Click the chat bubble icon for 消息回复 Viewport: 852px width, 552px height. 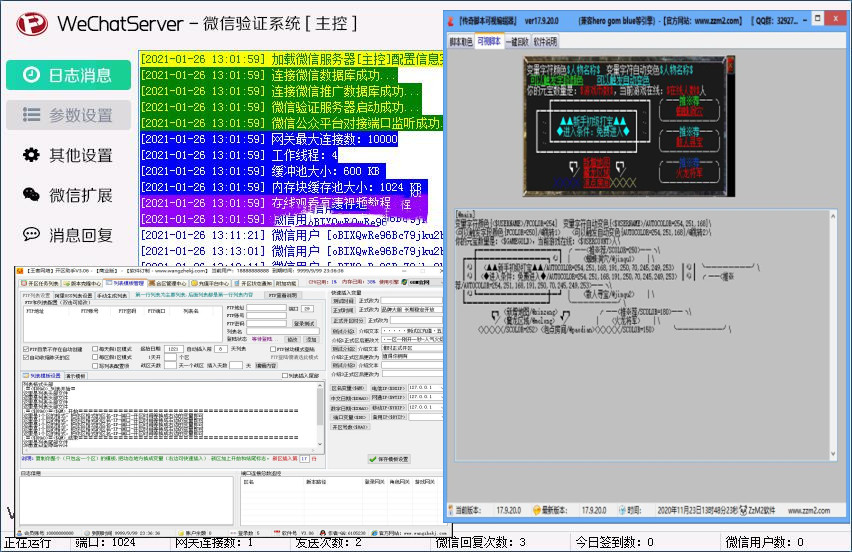click(x=31, y=235)
